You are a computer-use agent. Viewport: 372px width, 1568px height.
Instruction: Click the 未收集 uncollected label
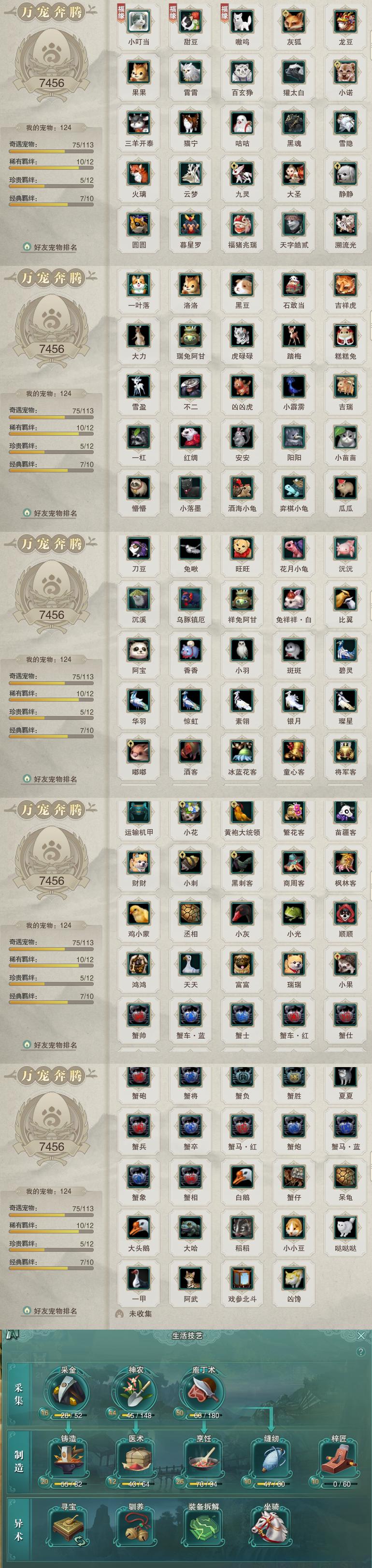[141, 1314]
